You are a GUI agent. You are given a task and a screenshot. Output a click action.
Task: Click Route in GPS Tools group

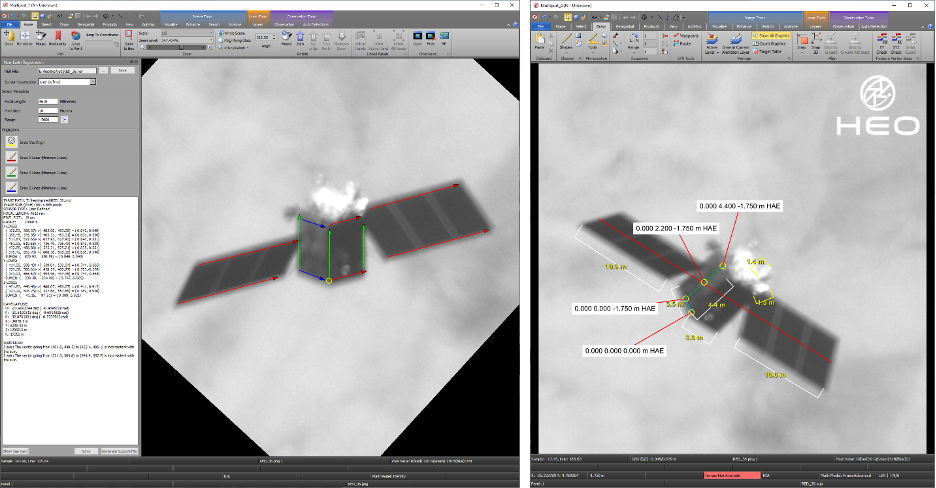pyautogui.click(x=682, y=44)
